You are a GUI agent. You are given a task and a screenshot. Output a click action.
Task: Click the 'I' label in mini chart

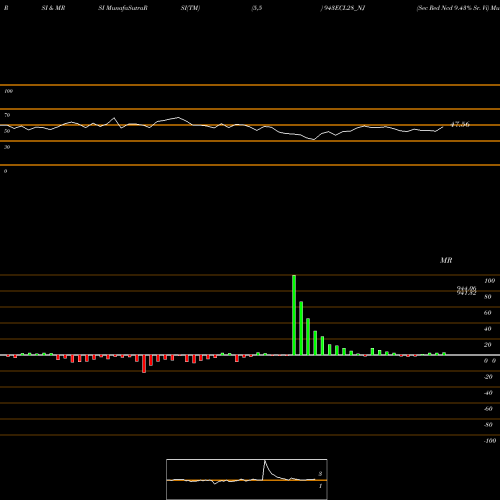320,486
